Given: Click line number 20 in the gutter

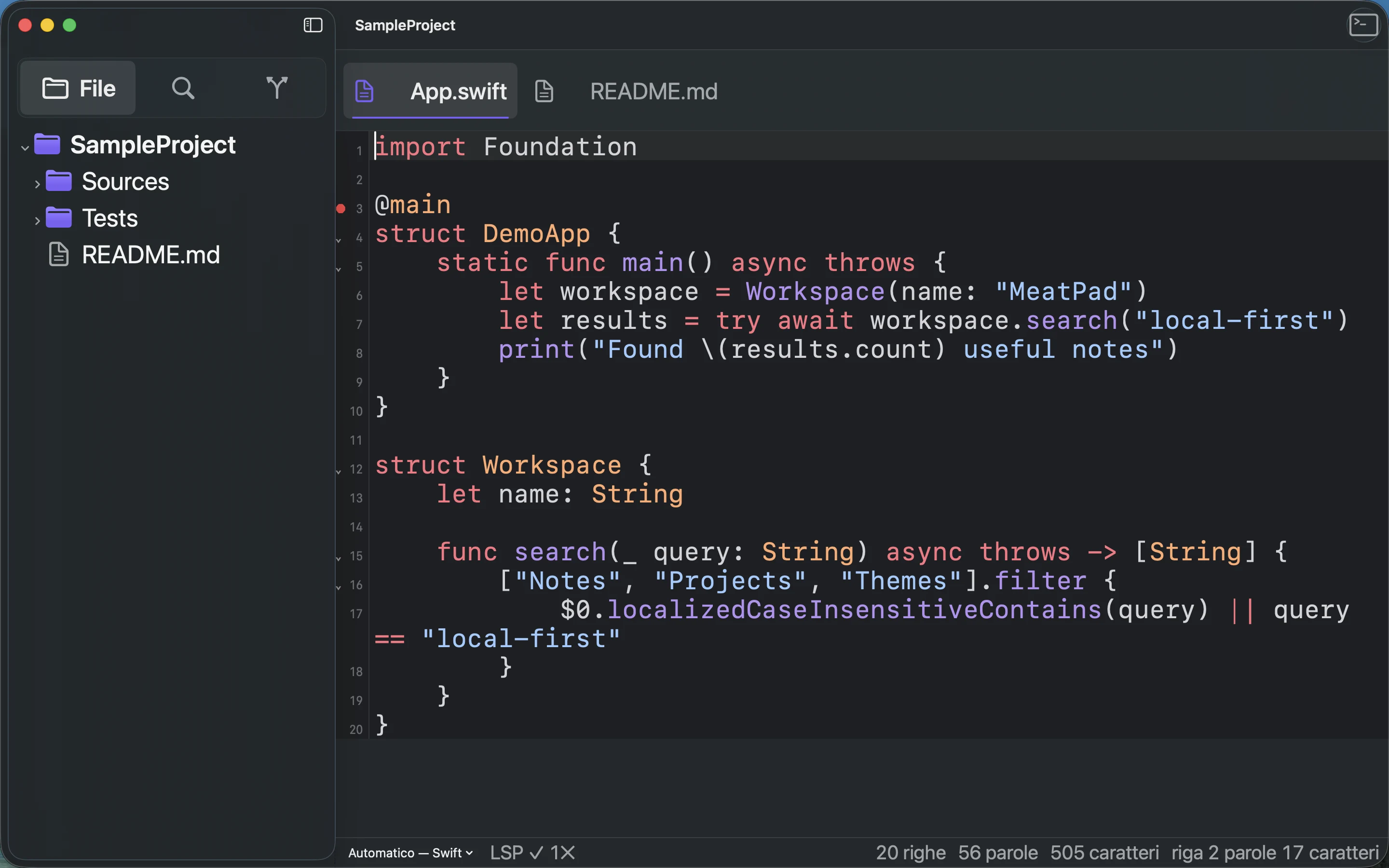Looking at the screenshot, I should pos(356,729).
